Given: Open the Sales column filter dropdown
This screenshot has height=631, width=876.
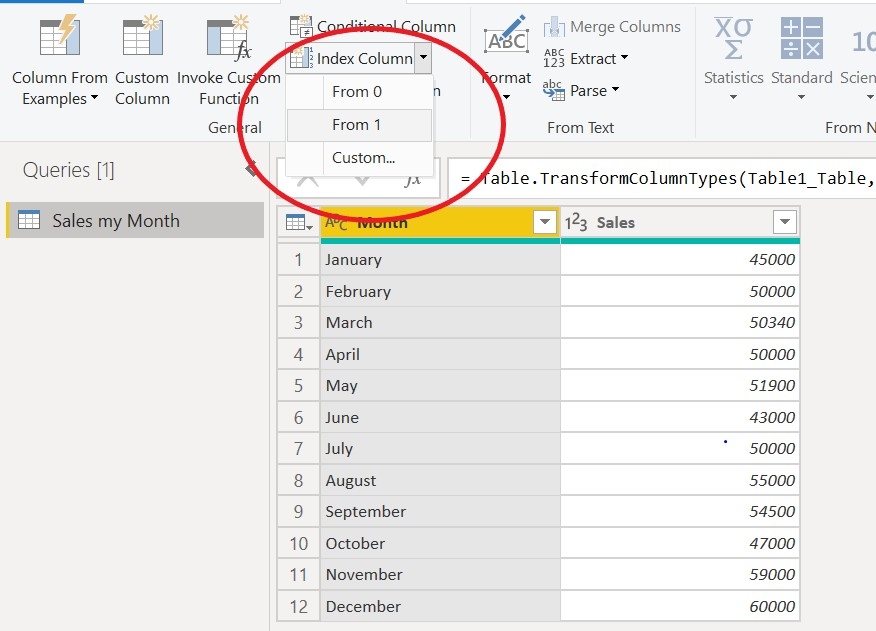Looking at the screenshot, I should point(784,223).
